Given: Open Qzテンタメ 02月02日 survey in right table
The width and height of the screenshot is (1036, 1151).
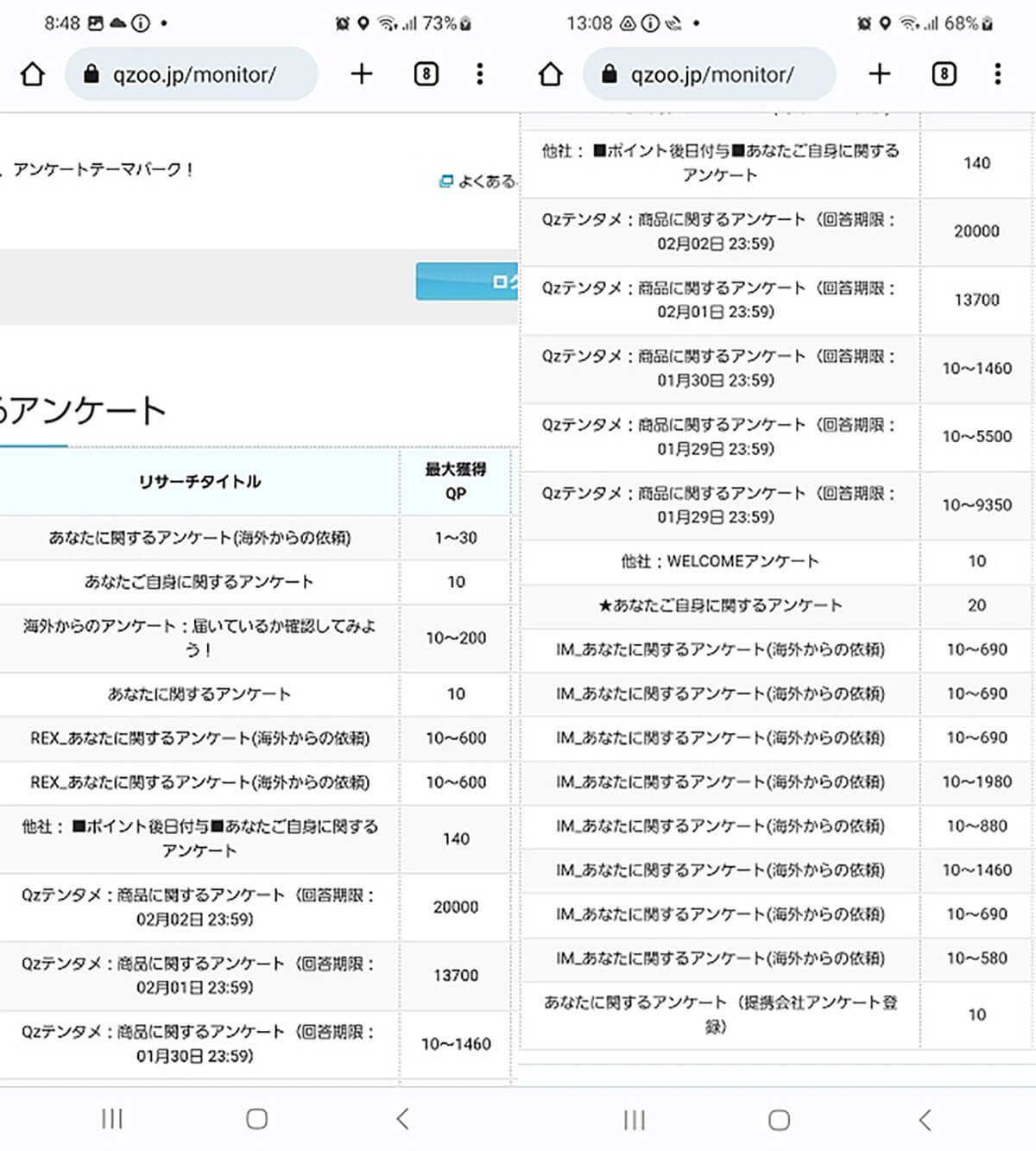Looking at the screenshot, I should click(x=720, y=231).
